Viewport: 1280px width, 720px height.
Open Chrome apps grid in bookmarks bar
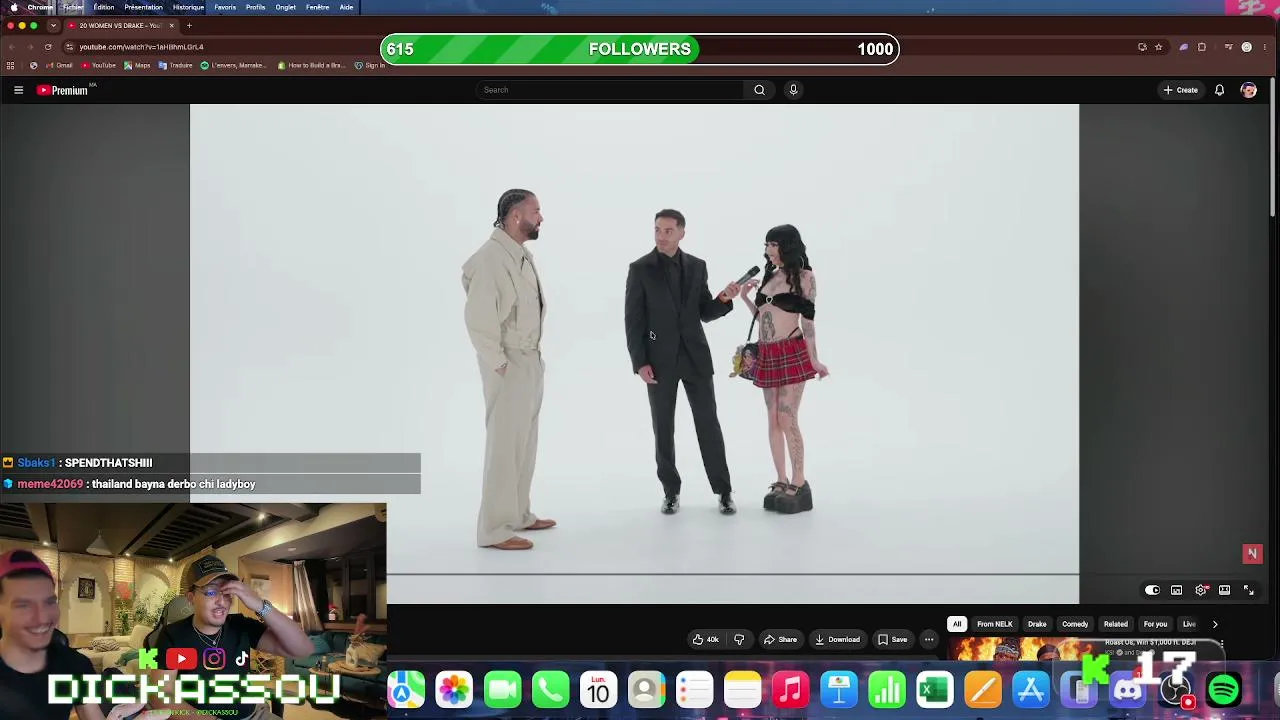11,66
